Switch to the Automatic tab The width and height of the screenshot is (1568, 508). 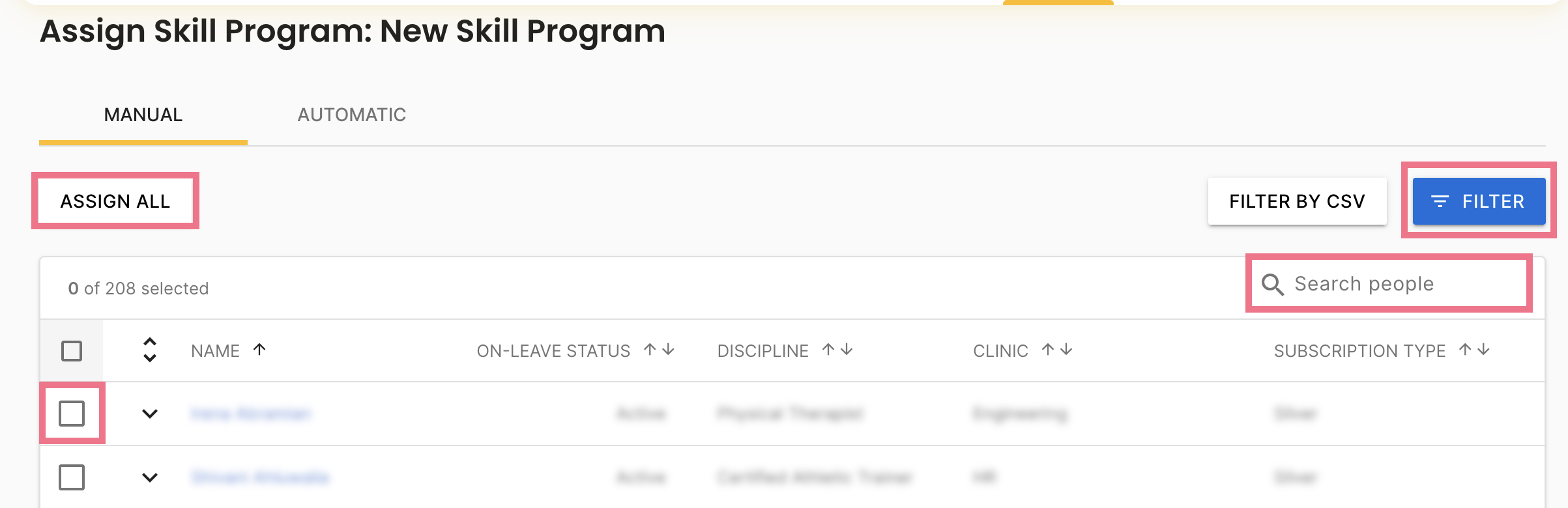click(x=352, y=115)
